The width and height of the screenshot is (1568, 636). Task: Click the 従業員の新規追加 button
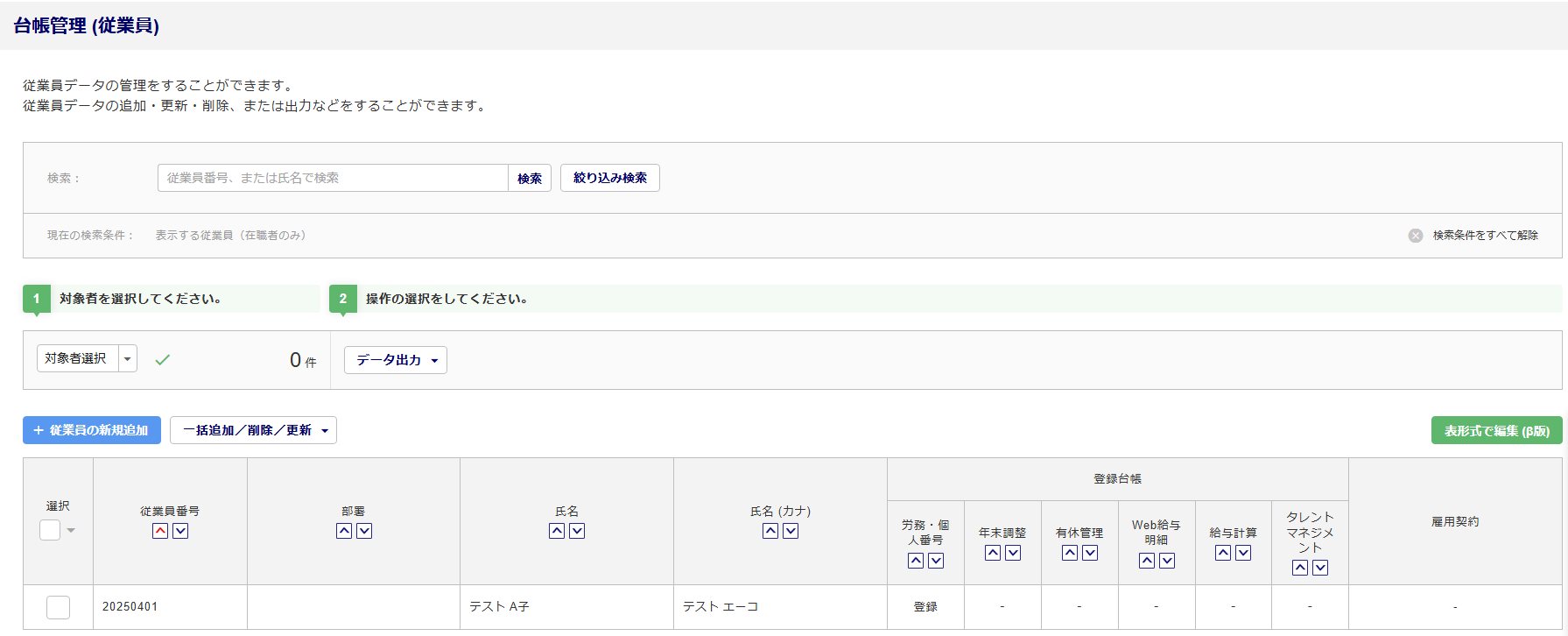92,430
